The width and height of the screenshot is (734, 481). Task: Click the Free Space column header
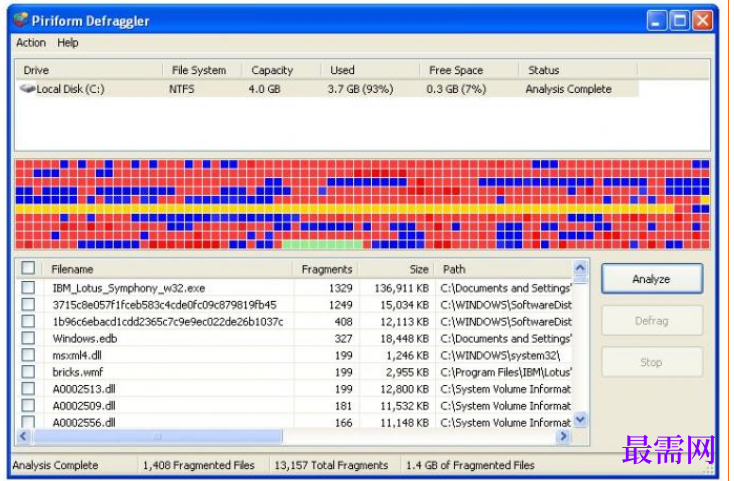click(x=469, y=70)
